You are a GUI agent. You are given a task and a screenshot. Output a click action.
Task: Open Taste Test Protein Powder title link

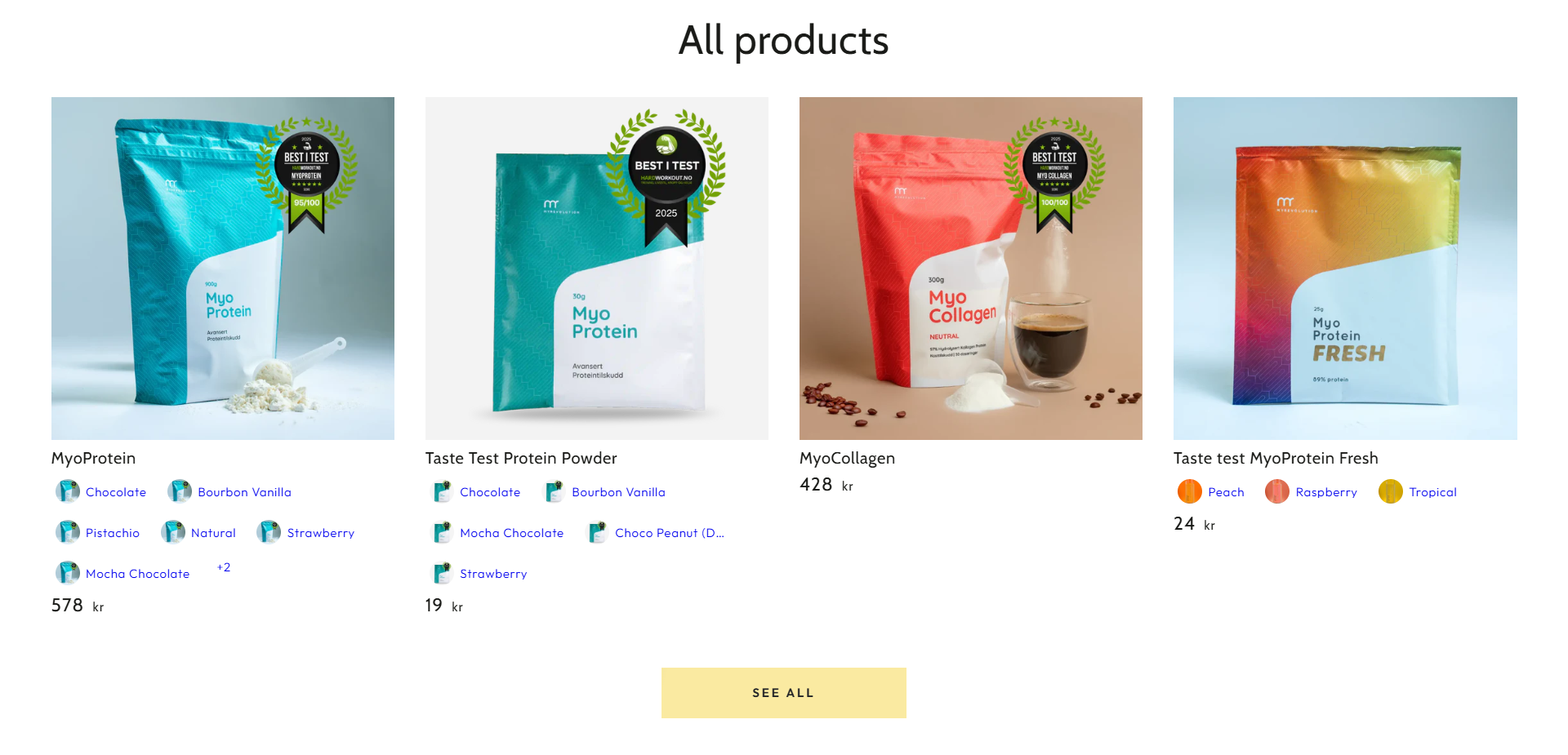(521, 458)
